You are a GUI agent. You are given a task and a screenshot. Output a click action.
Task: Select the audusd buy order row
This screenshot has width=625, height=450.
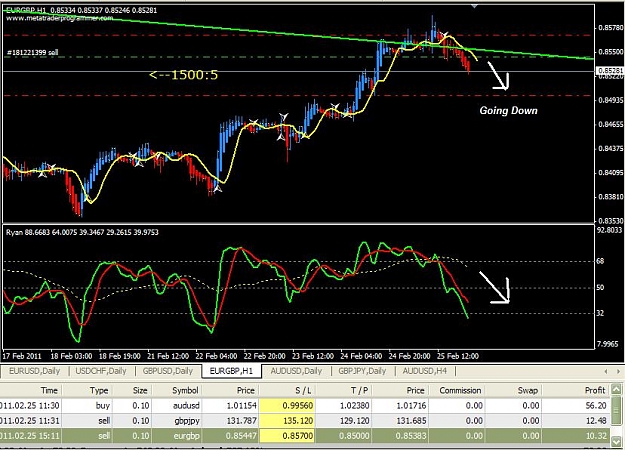(305, 405)
